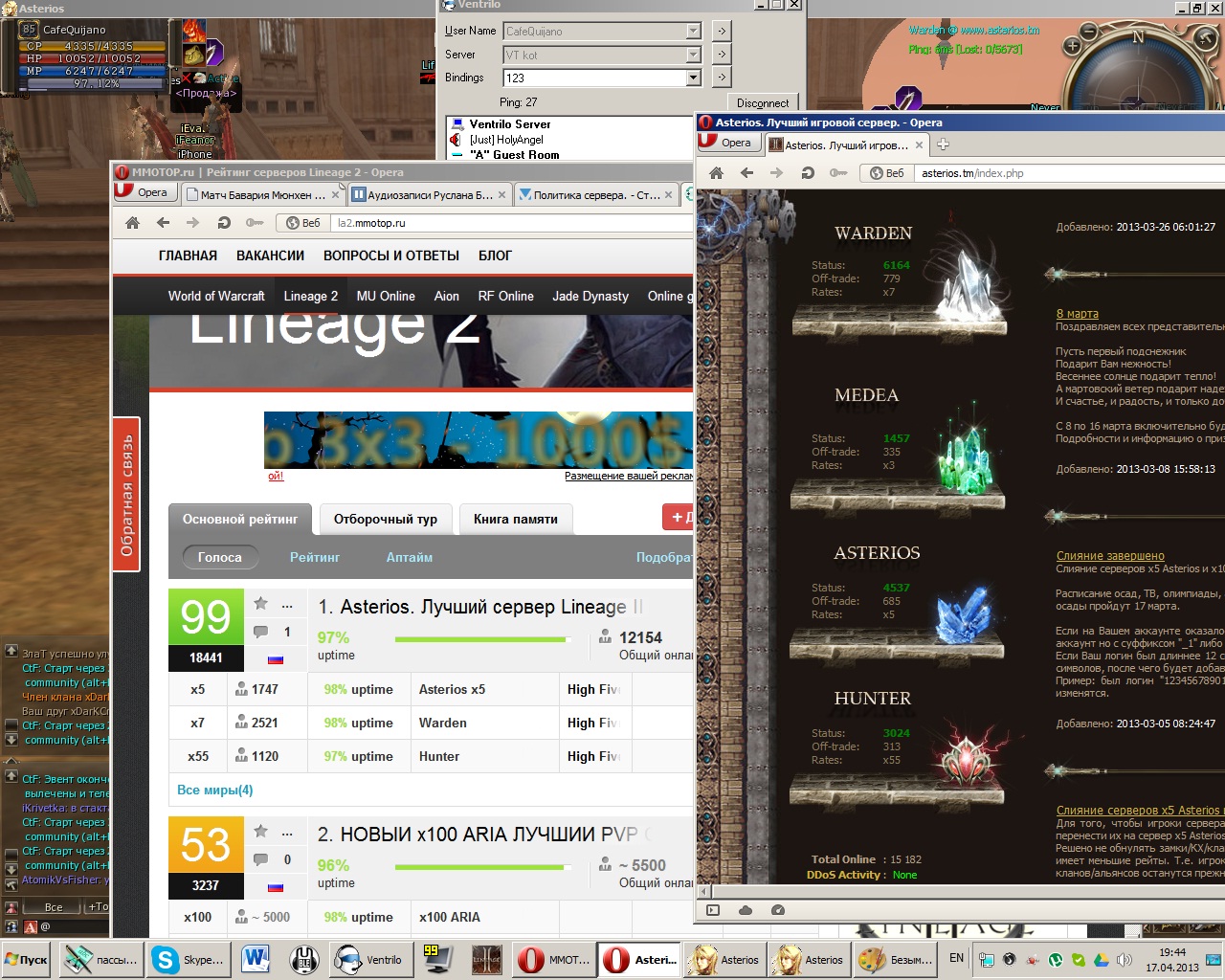Click Ventrilo taskbar button

(369, 959)
